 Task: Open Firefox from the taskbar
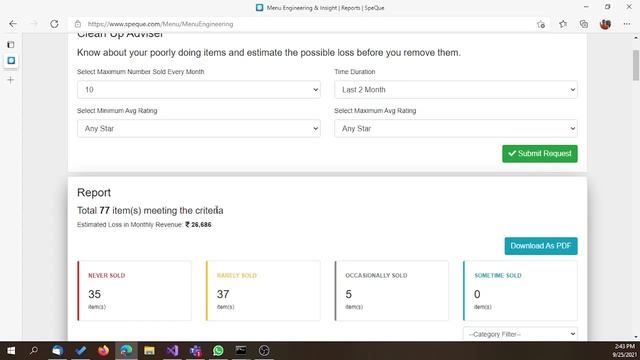tap(103, 351)
